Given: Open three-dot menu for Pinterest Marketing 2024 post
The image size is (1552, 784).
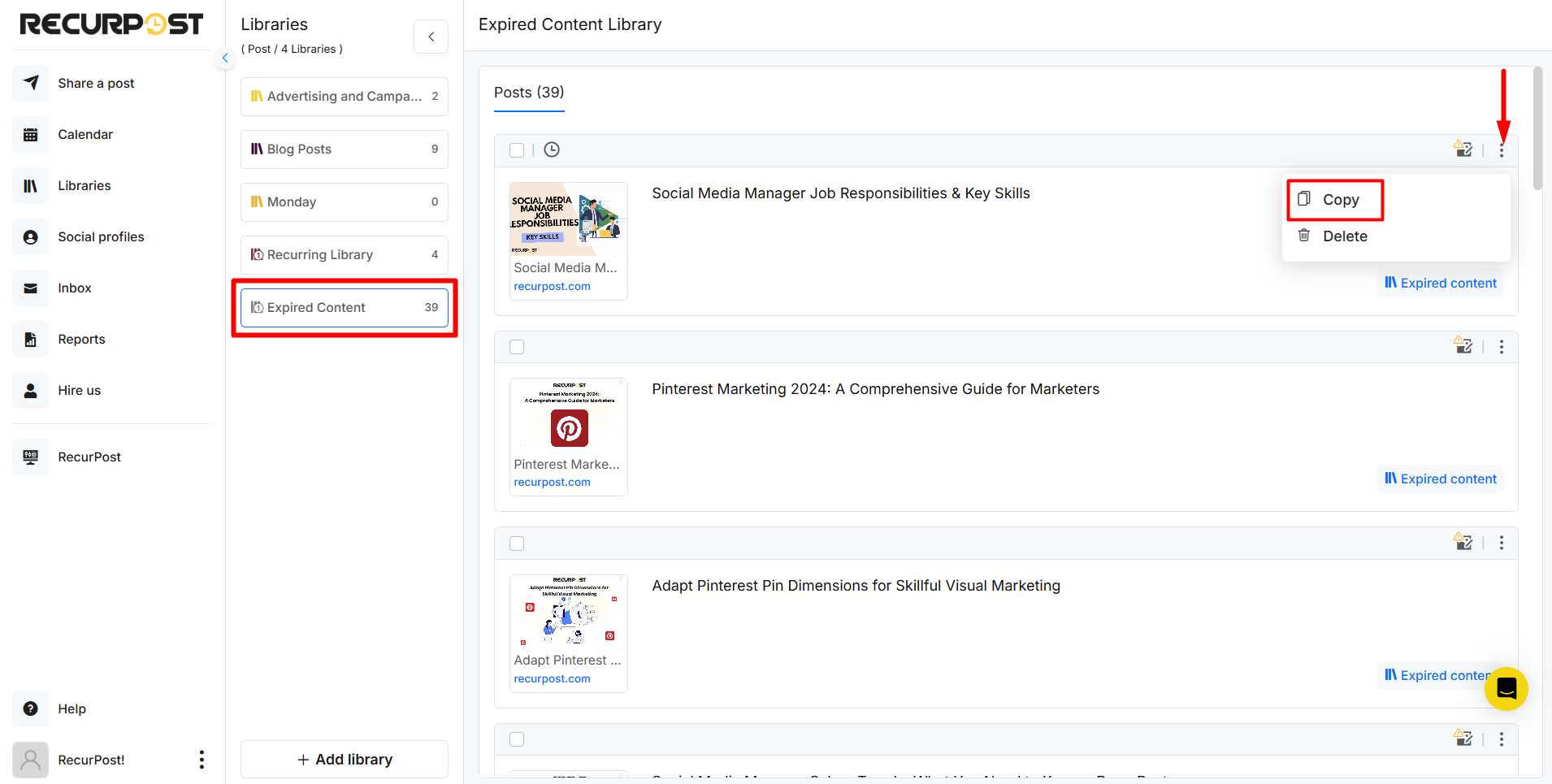Looking at the screenshot, I should click(x=1502, y=347).
